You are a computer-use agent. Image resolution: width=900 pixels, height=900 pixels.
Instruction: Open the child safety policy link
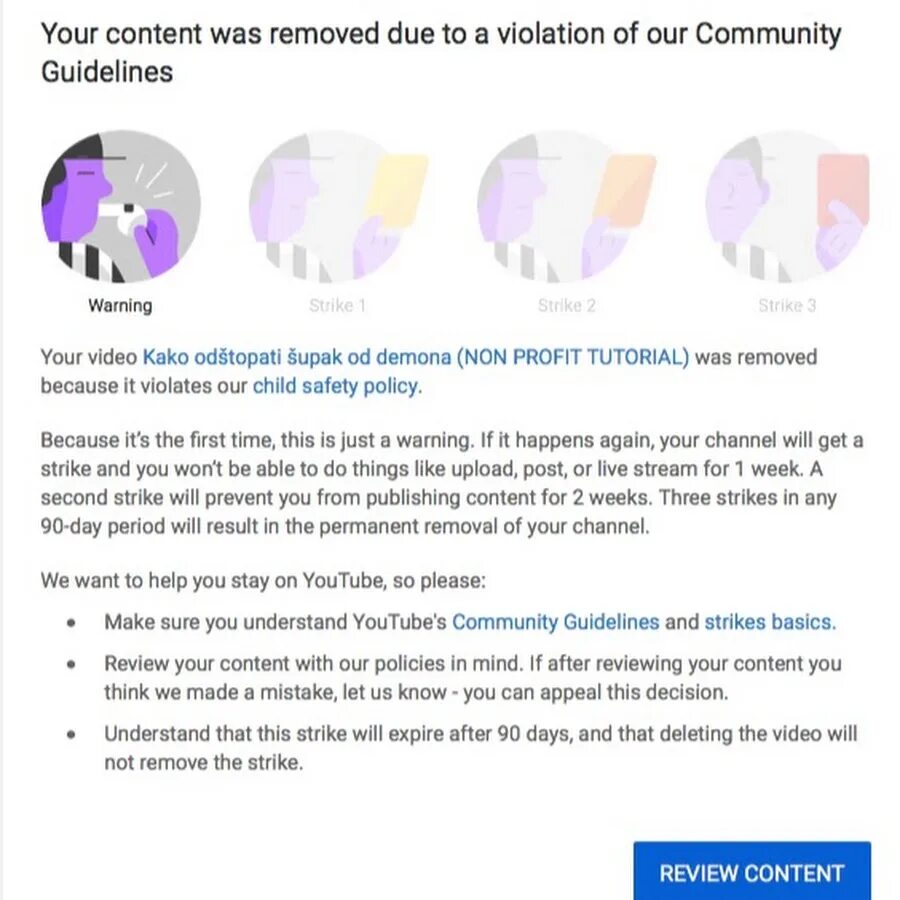tap(338, 386)
